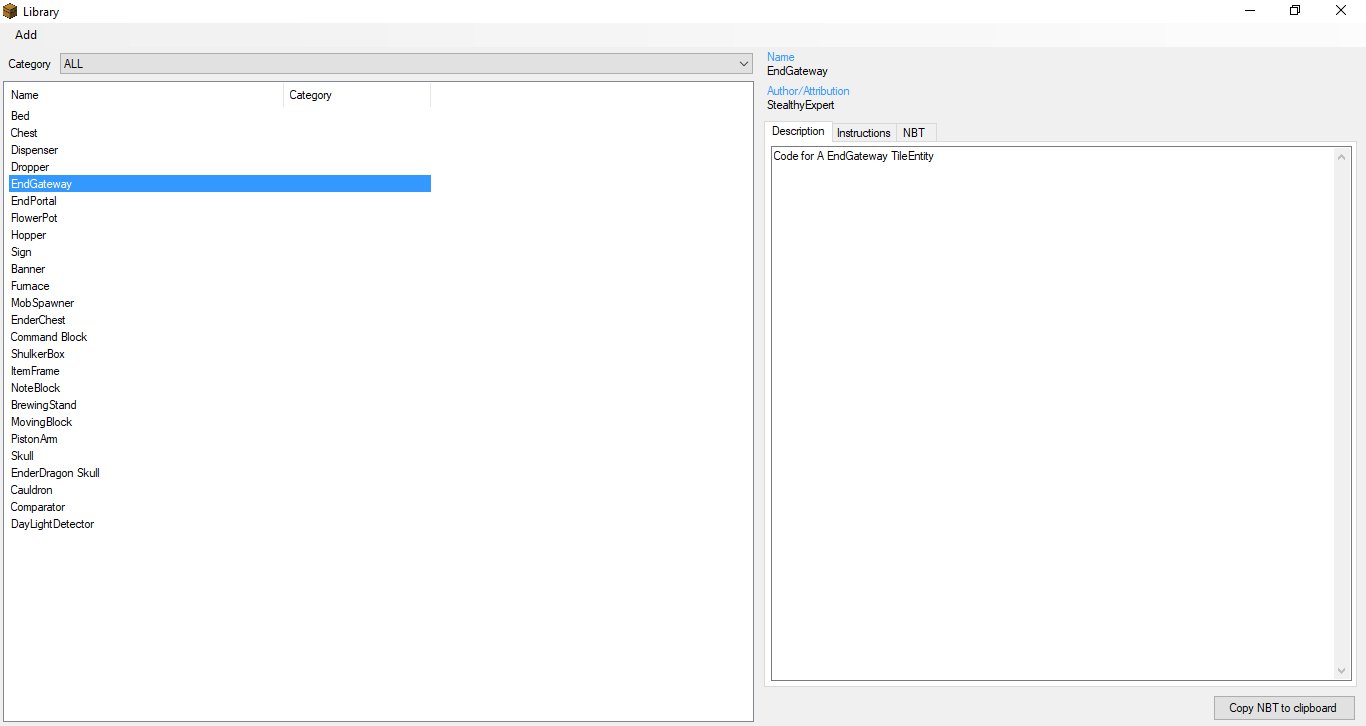Select the DayLightDetector entry
The image size is (1366, 726).
[52, 524]
